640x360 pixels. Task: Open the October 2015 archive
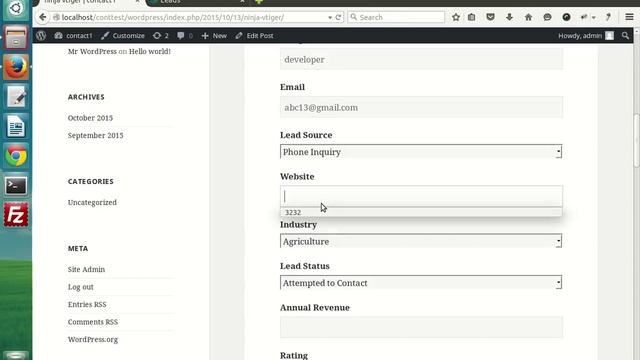pos(90,118)
